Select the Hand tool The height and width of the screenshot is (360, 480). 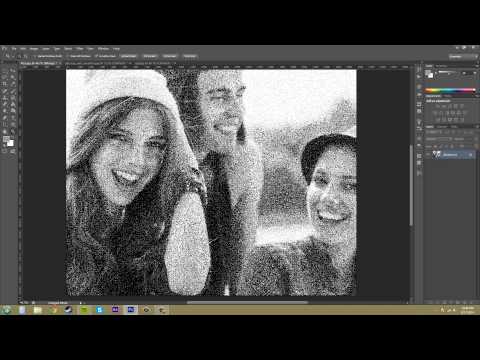coord(5,131)
